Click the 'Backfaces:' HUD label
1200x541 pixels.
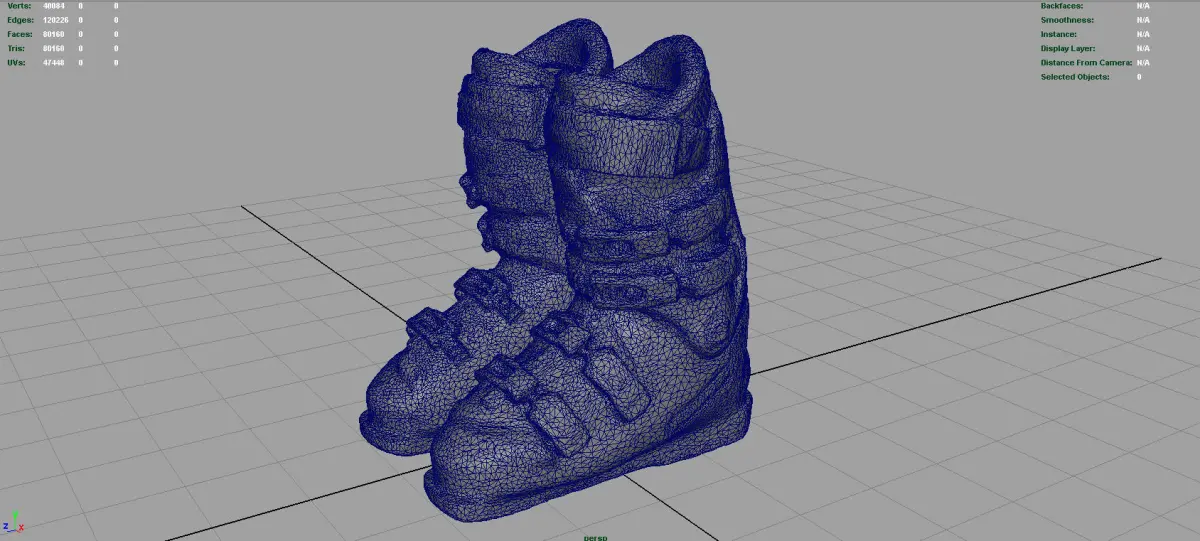coord(1064,6)
